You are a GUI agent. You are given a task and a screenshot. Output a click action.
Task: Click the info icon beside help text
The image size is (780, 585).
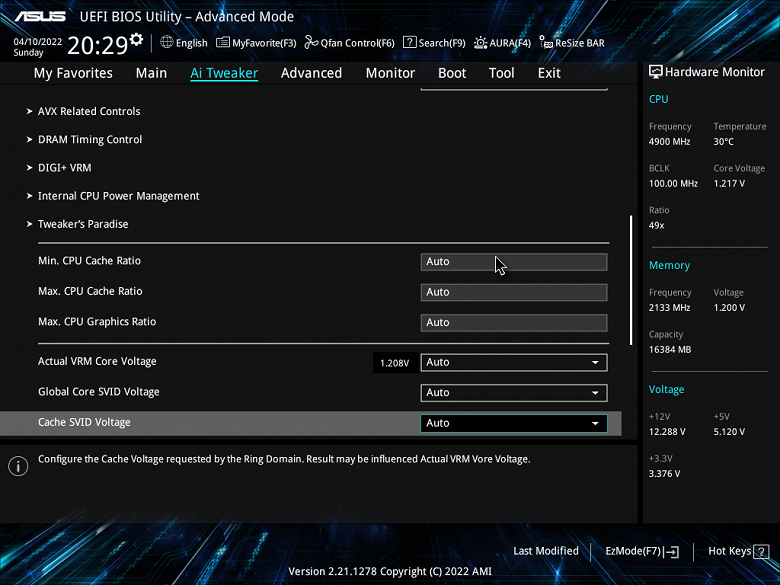pos(18,466)
